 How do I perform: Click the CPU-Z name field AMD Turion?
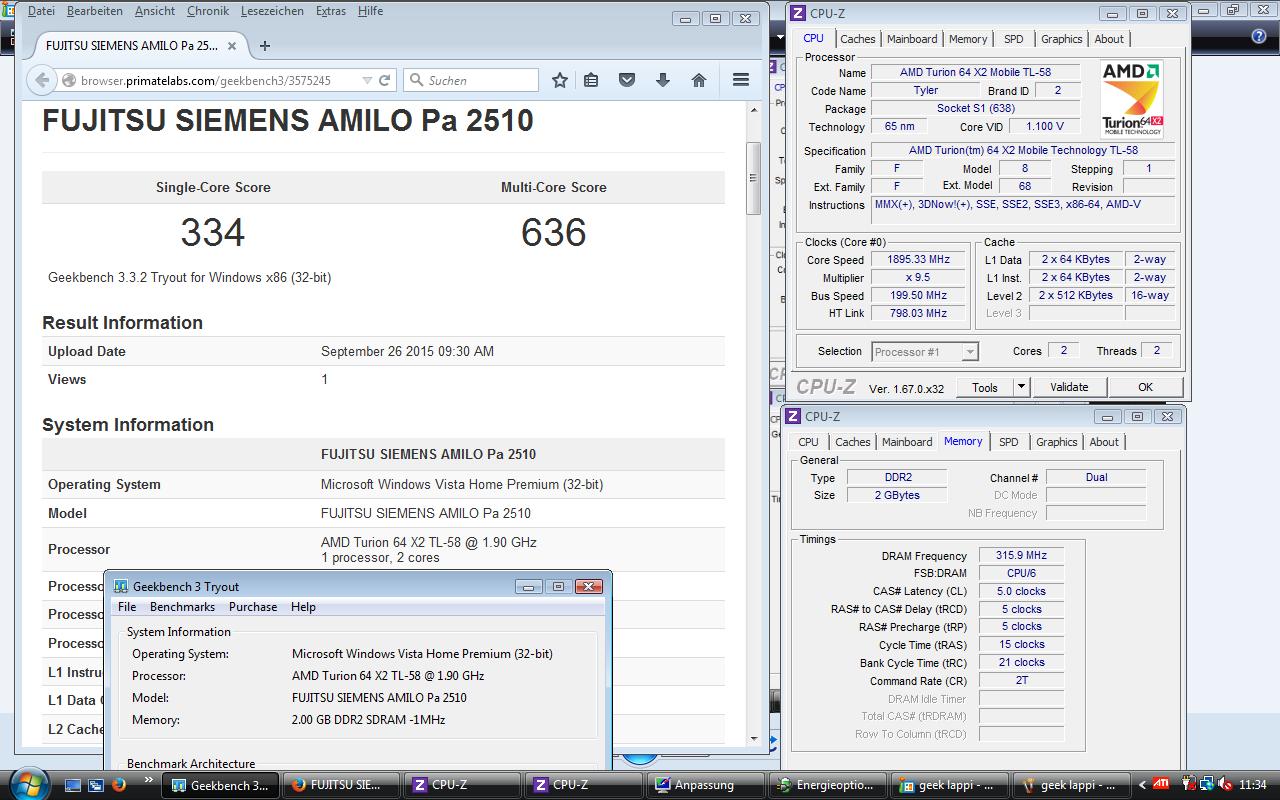pos(975,72)
